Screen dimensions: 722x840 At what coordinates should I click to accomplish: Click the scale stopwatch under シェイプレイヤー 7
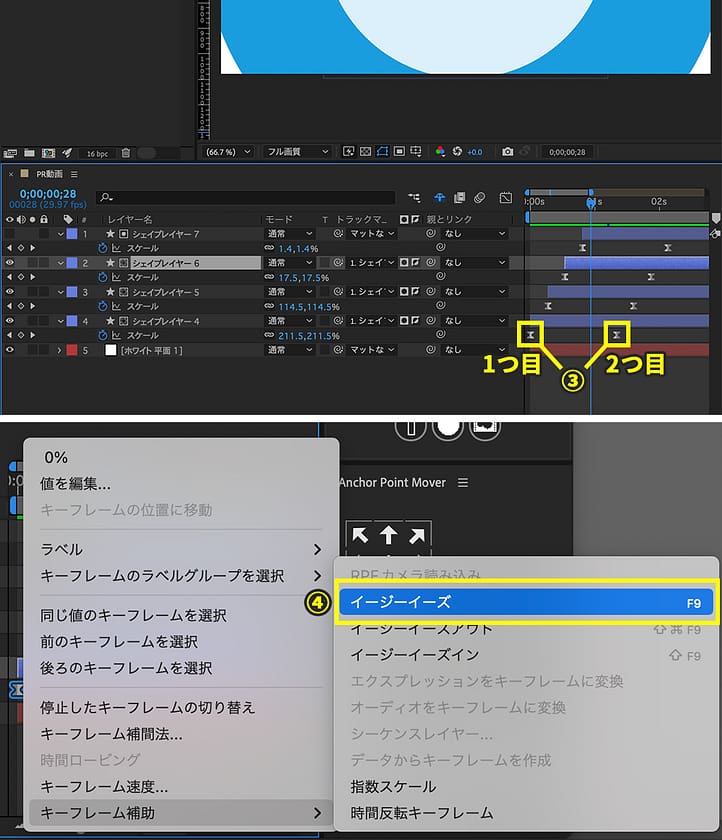click(101, 247)
